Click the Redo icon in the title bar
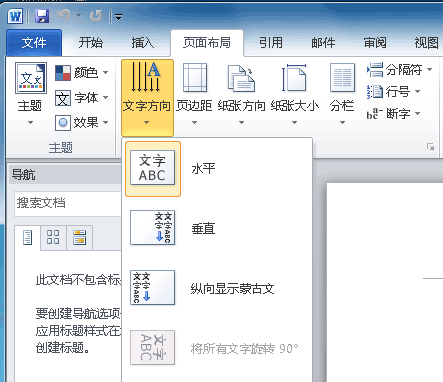The width and height of the screenshot is (443, 382). coord(96,16)
